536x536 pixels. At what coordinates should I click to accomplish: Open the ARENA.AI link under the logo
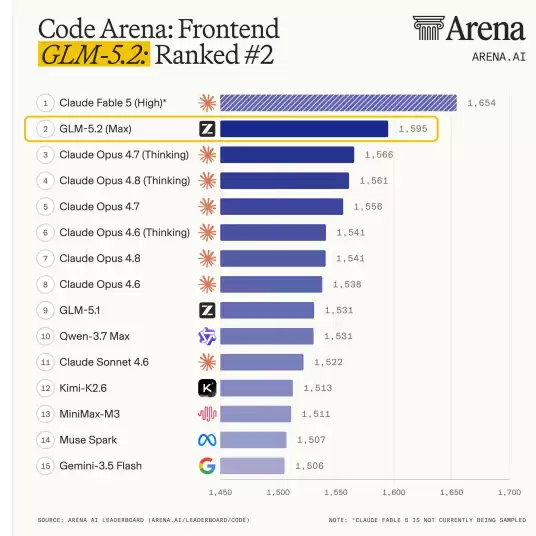coord(499,57)
